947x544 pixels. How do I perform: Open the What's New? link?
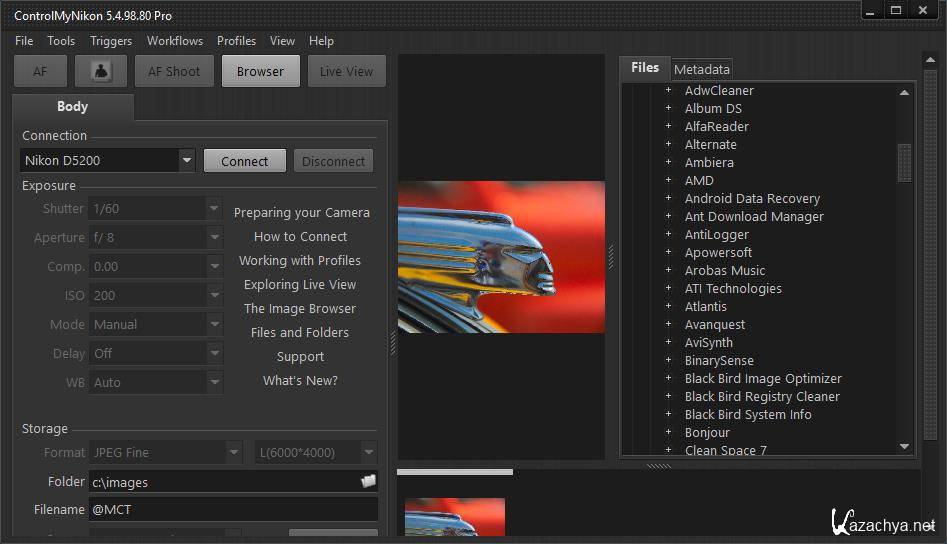[301, 380]
